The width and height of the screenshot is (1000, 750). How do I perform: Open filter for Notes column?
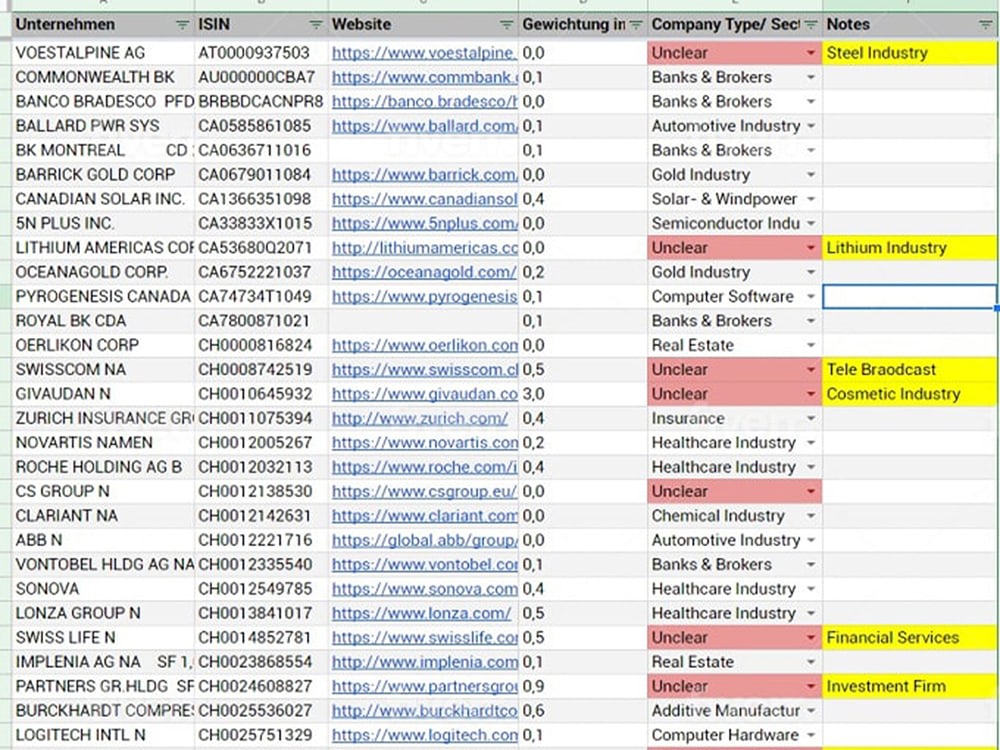point(985,25)
